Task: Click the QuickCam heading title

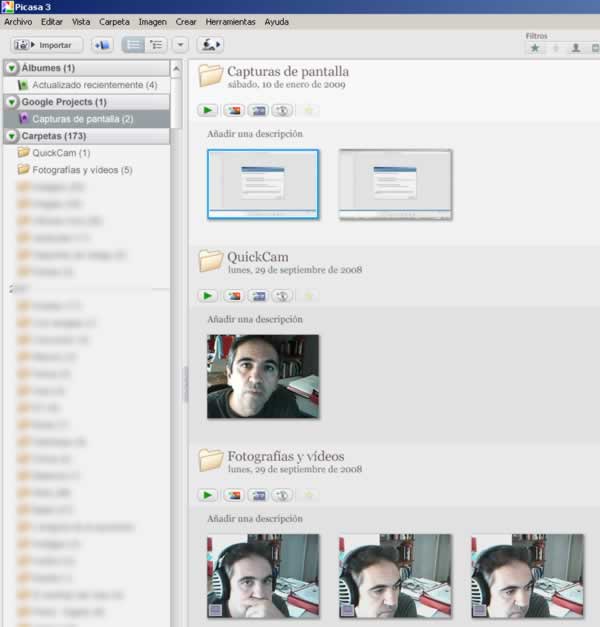Action: coord(258,257)
